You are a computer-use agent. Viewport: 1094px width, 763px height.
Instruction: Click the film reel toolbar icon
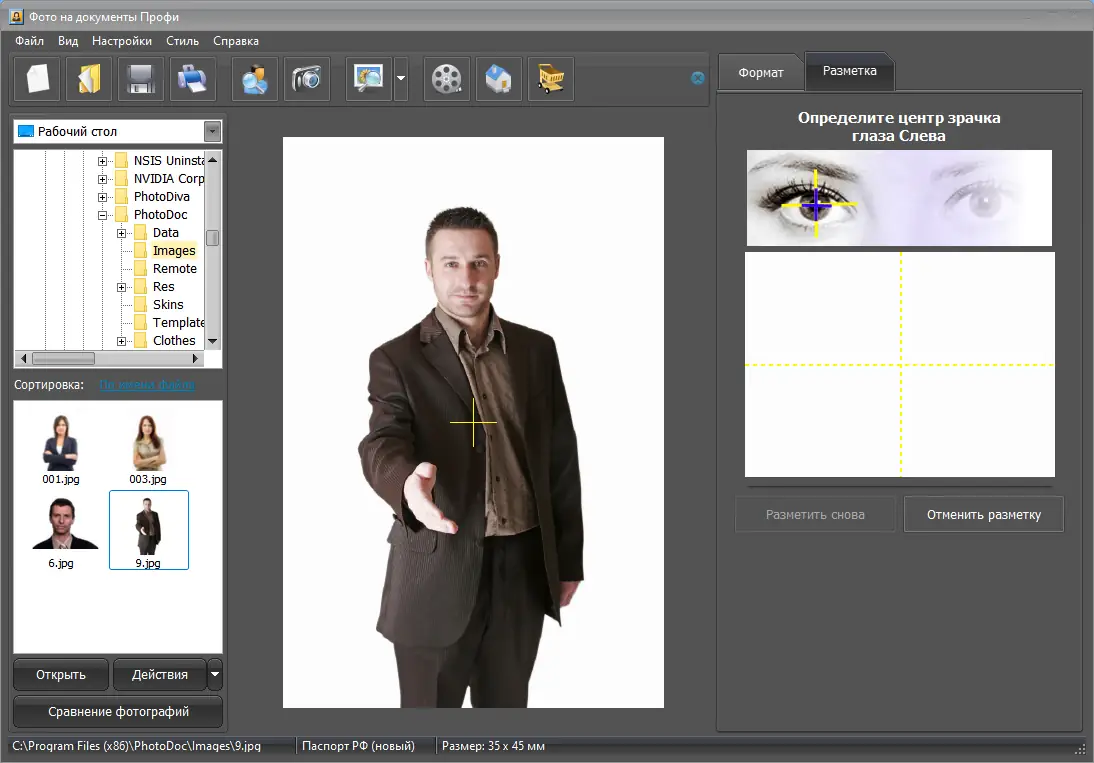[447, 79]
